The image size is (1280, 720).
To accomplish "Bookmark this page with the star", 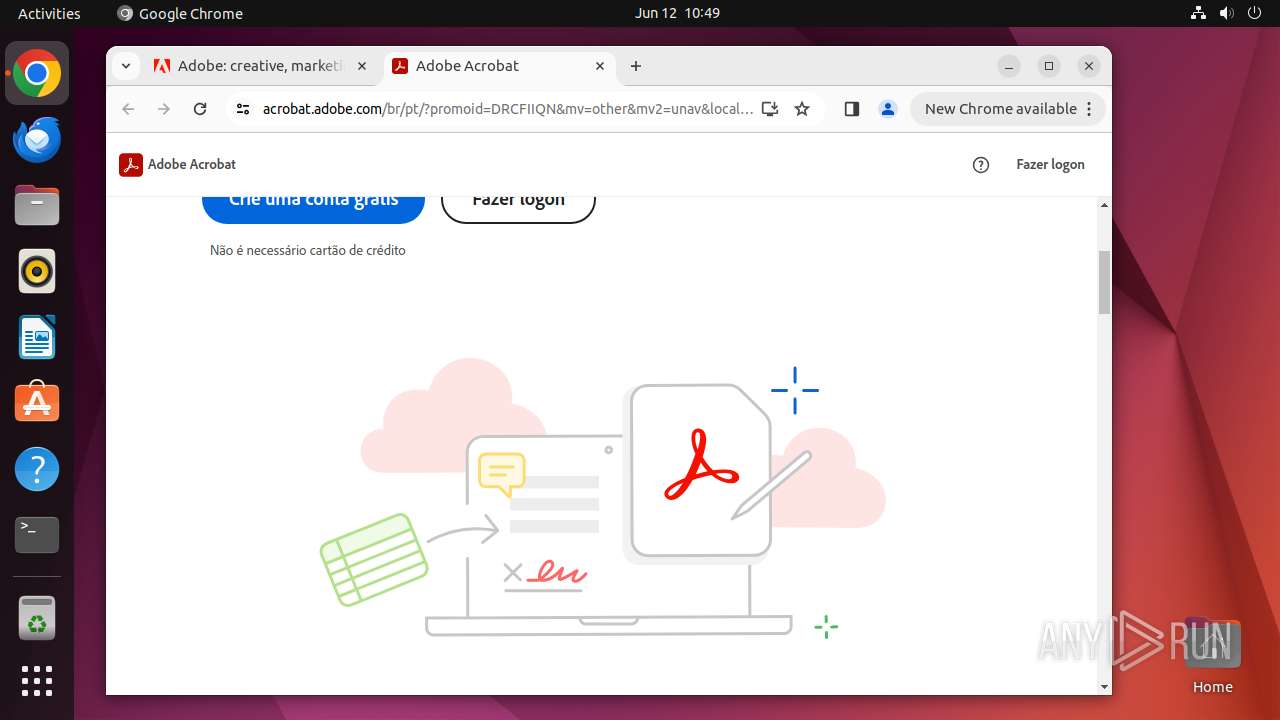I will (x=802, y=109).
